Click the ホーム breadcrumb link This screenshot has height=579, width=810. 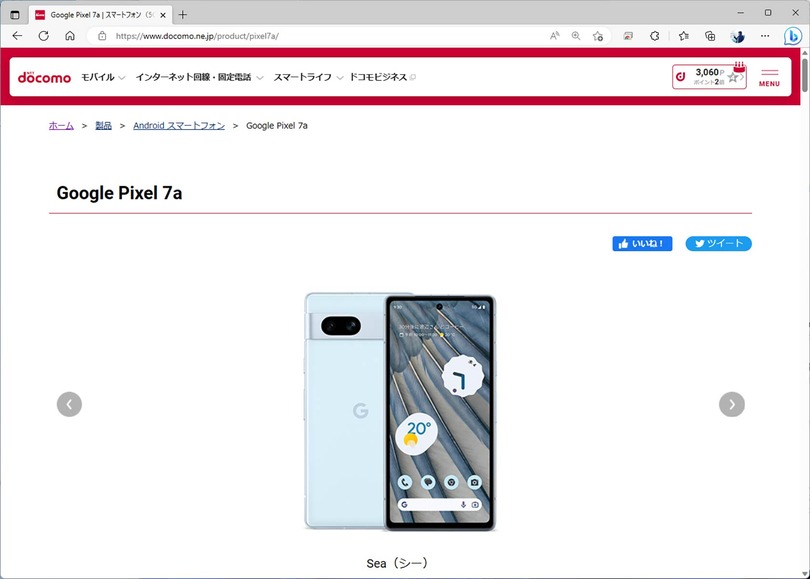[61, 126]
